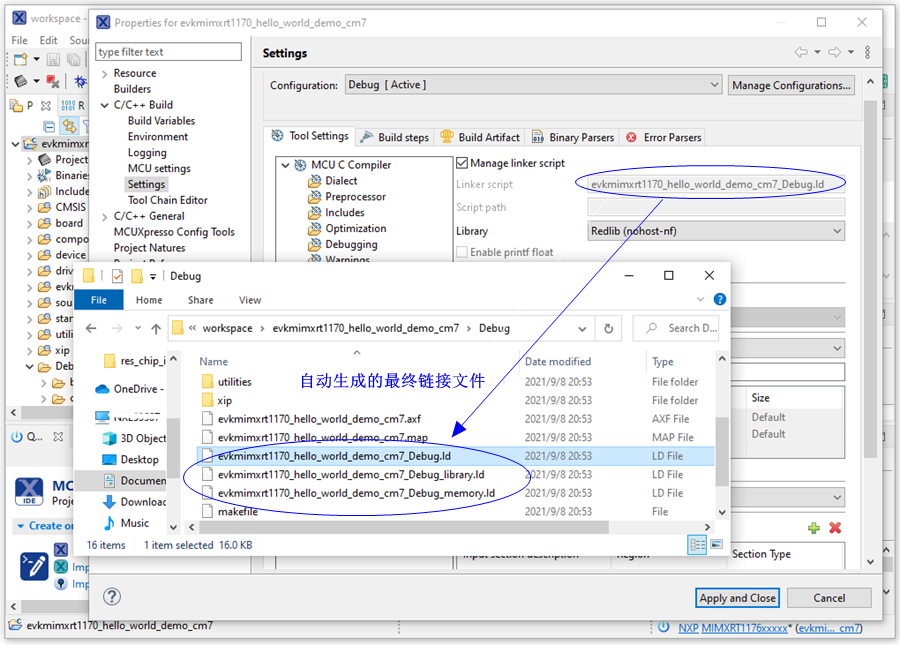The image size is (900, 645).
Task: Click Manage Configurations button
Action: 791,85
